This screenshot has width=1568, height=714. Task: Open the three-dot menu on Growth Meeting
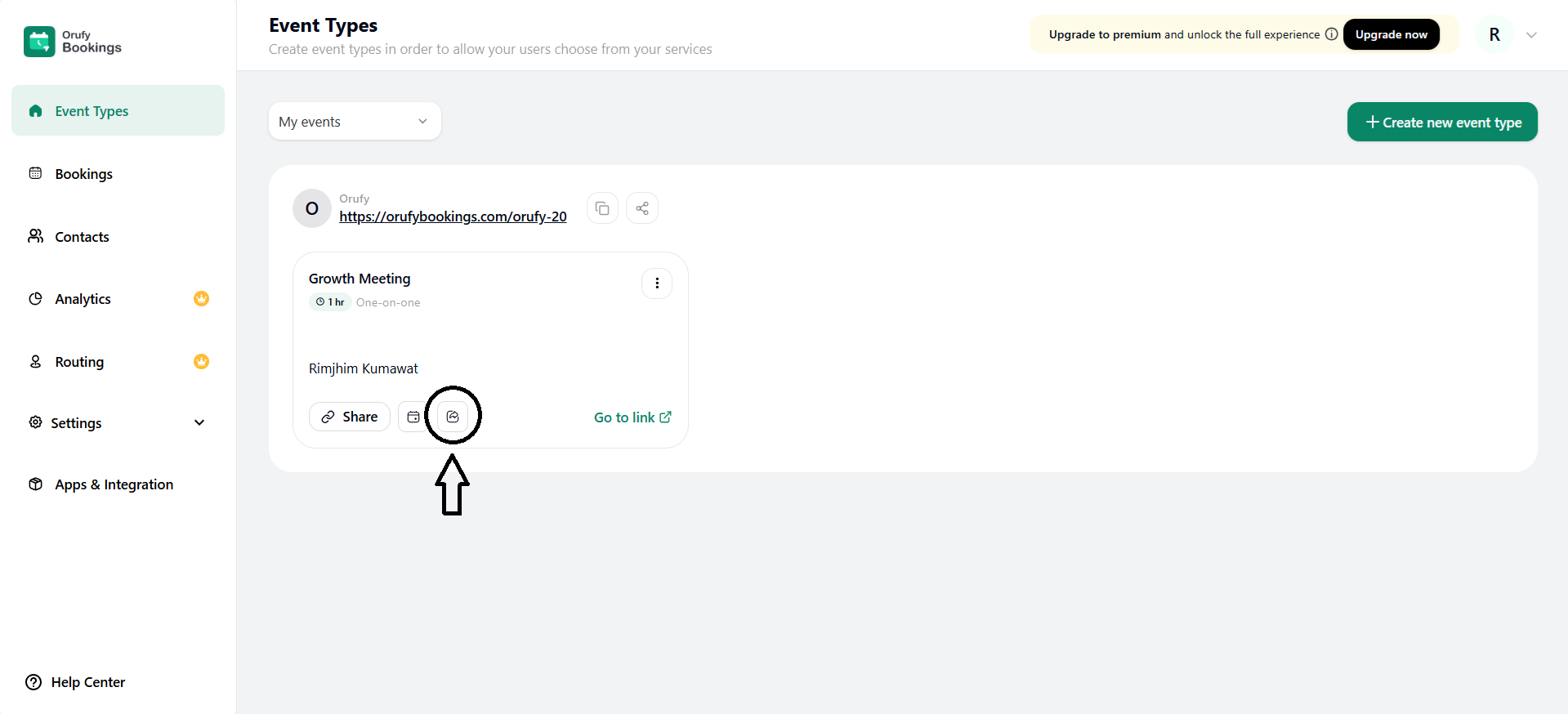657,283
